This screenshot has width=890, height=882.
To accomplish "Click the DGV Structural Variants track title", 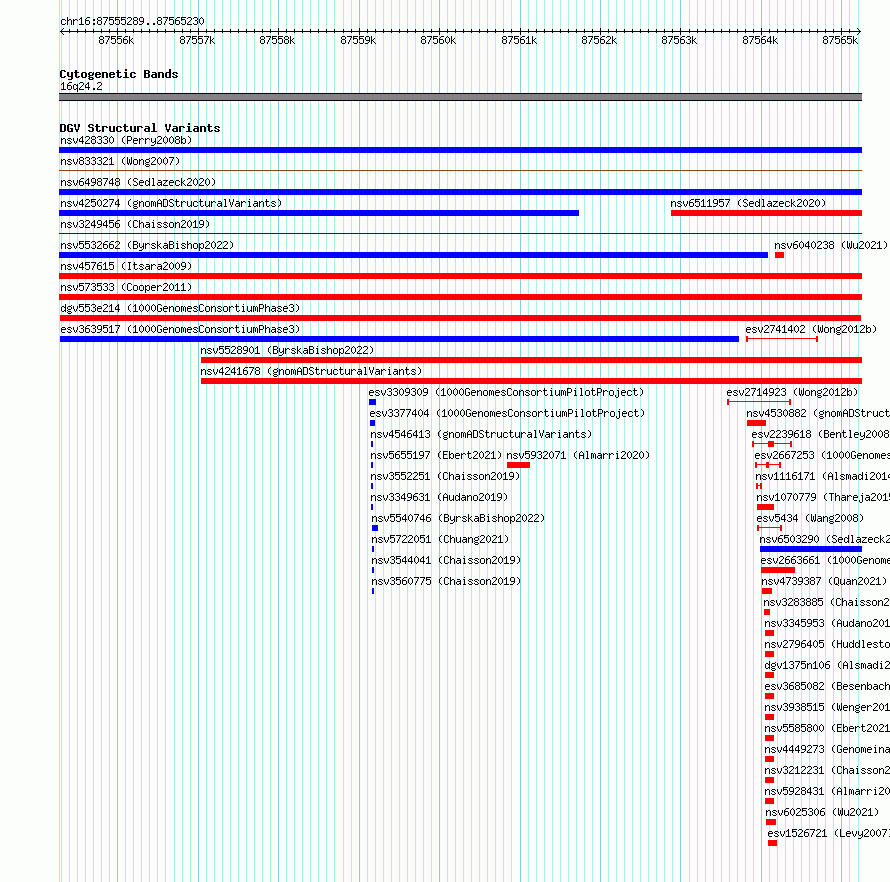I will point(140,128).
